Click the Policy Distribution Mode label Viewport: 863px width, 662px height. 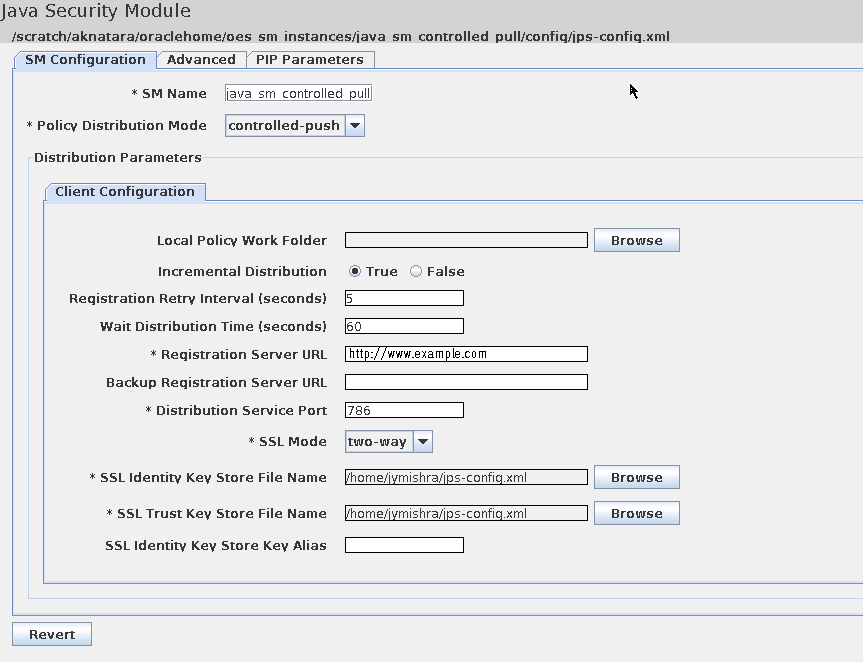(x=117, y=125)
